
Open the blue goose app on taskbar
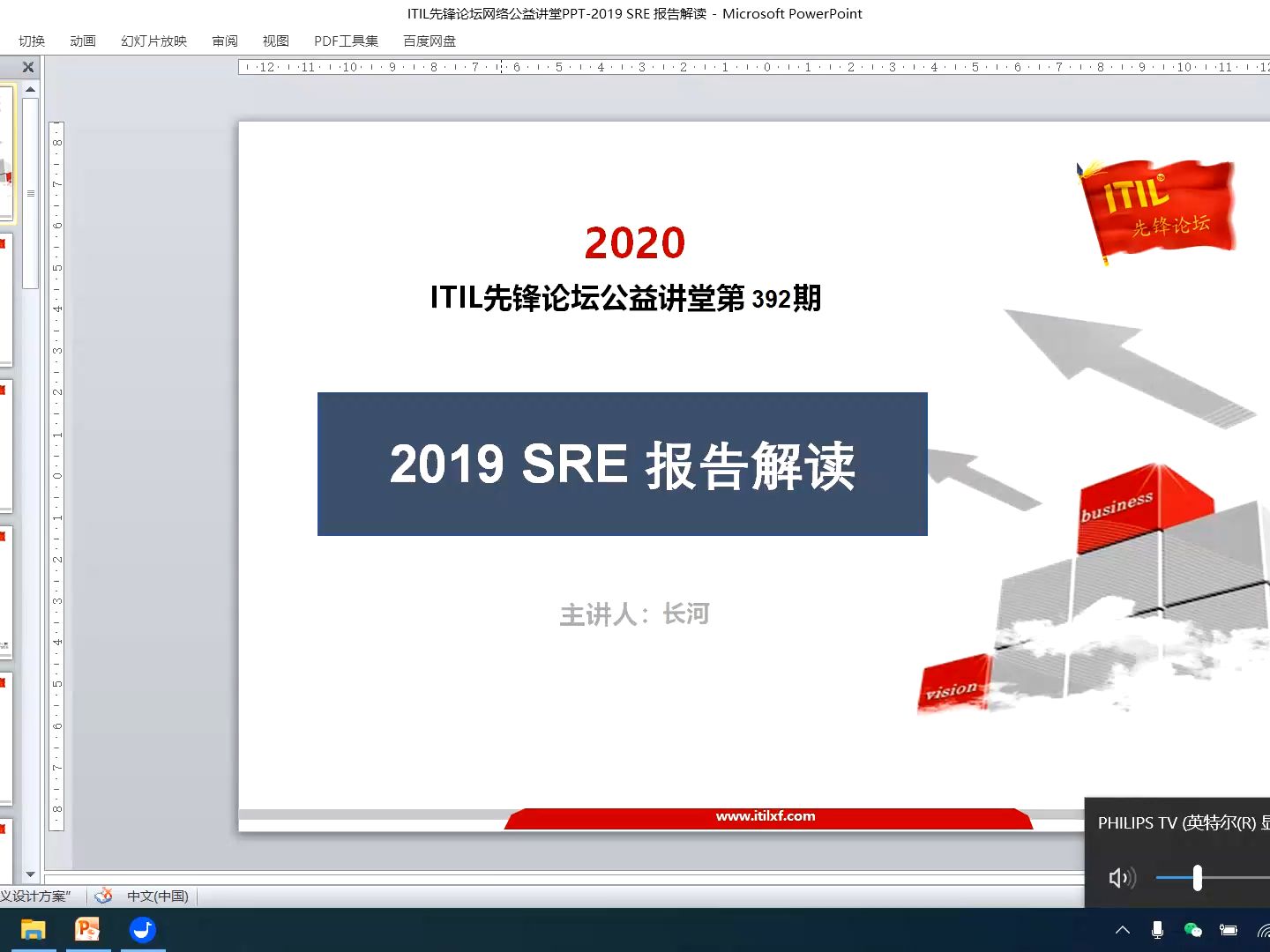[143, 929]
